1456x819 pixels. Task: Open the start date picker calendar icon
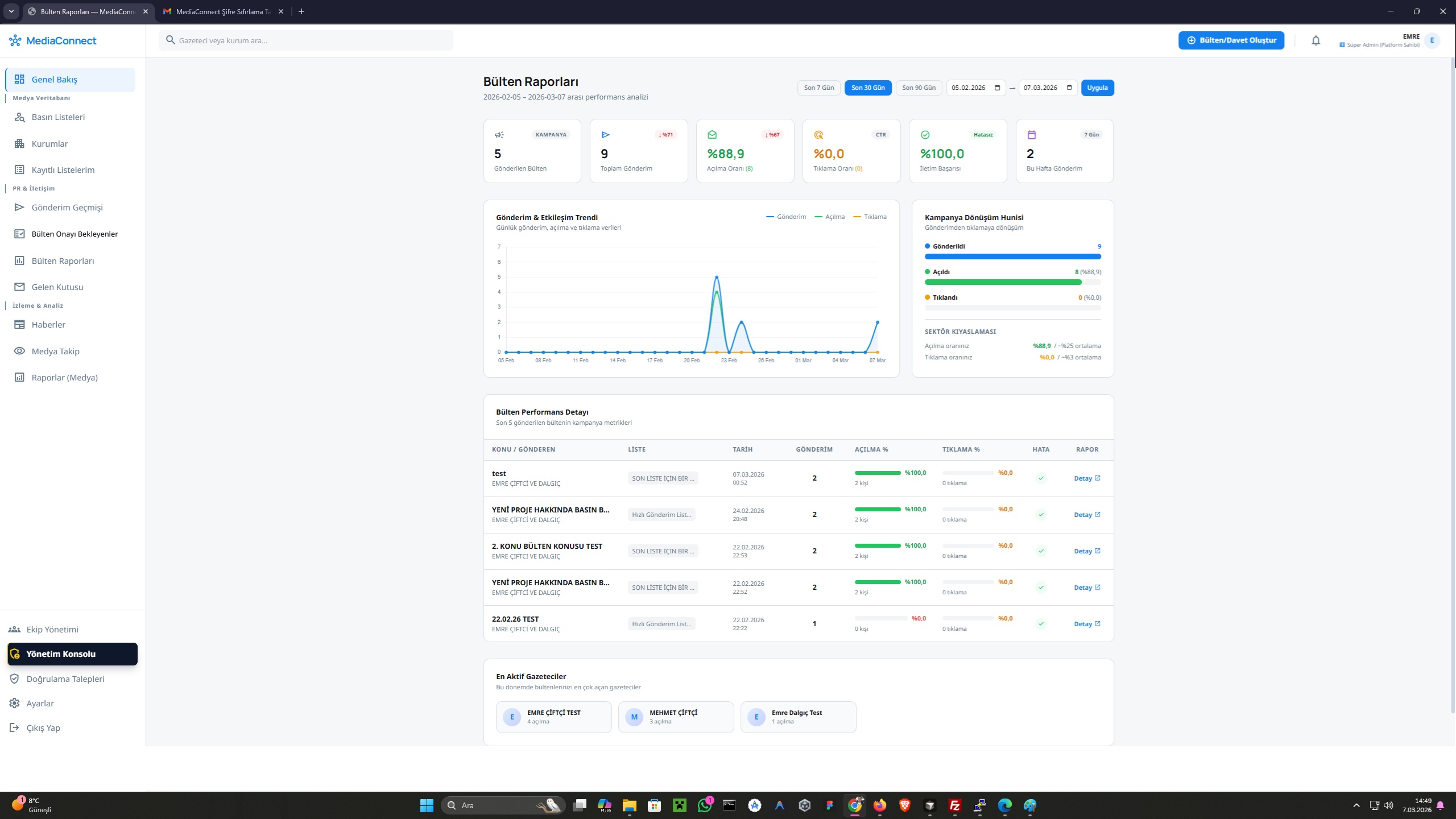[997, 88]
